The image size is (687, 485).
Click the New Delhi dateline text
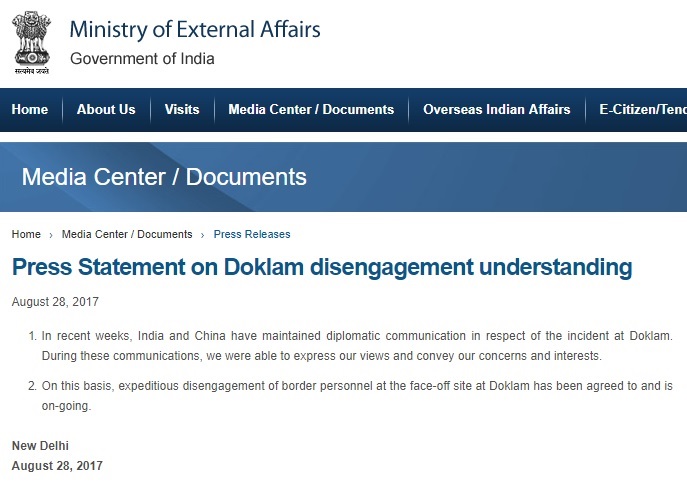point(40,446)
